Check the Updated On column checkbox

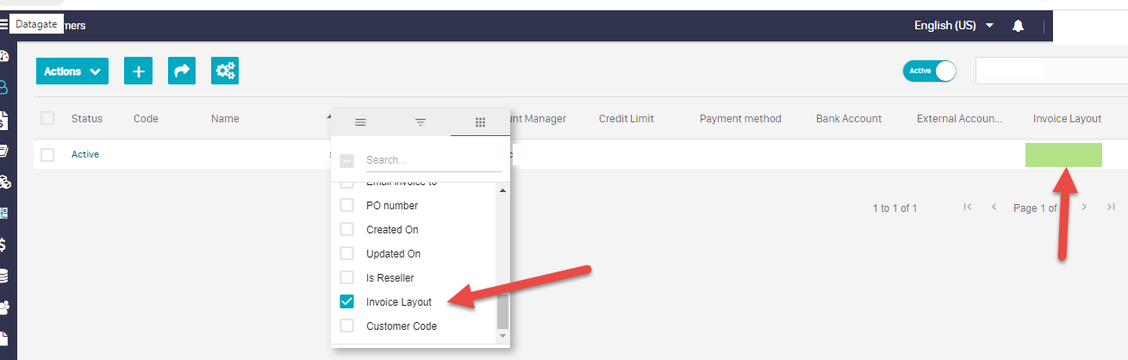(347, 253)
